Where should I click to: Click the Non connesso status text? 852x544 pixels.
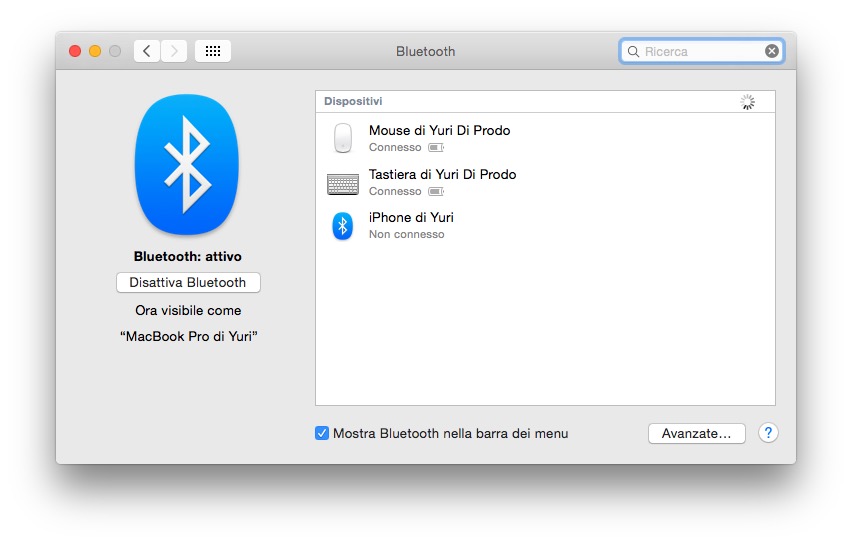click(x=406, y=234)
